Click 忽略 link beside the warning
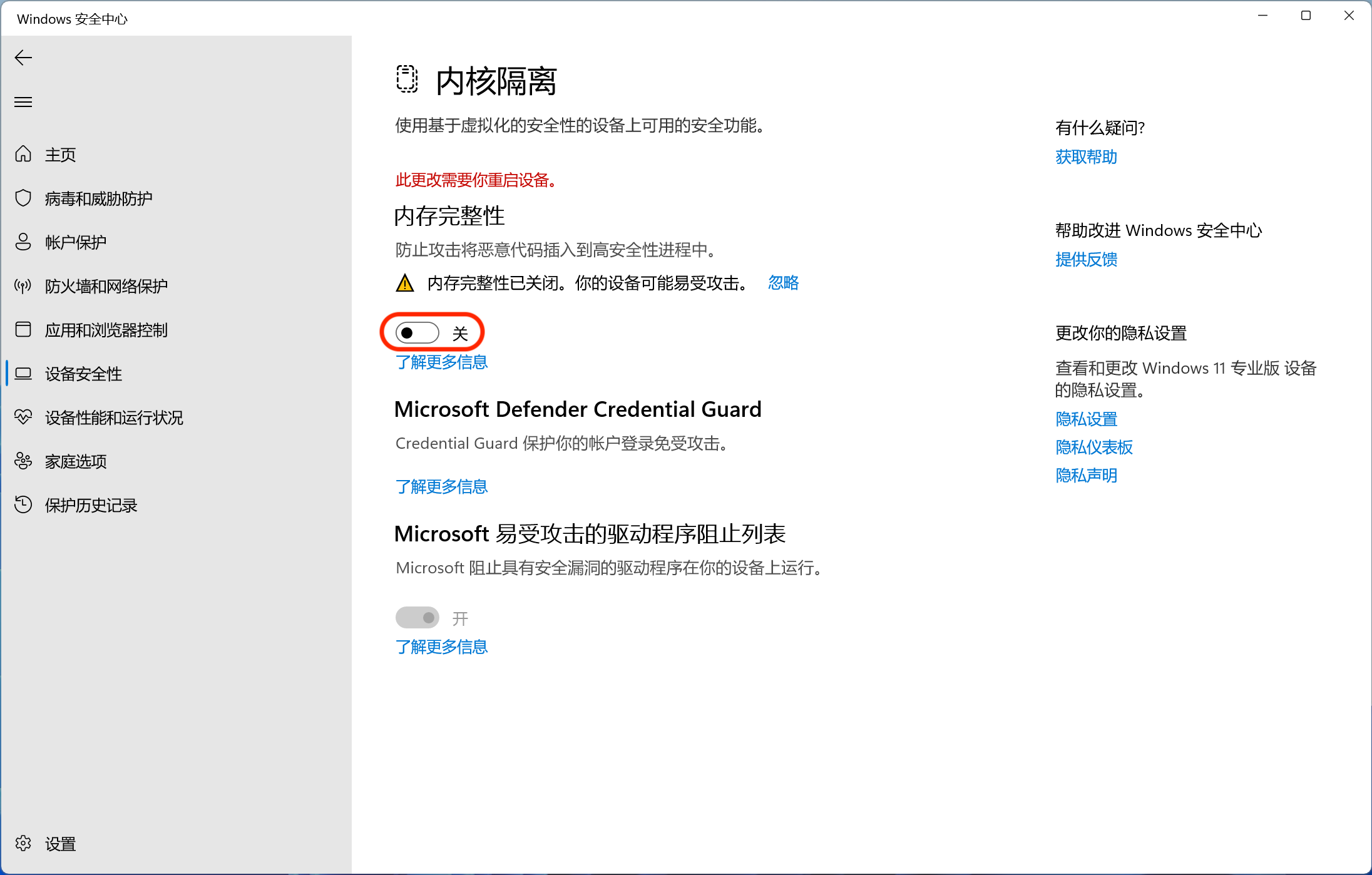The width and height of the screenshot is (1372, 875). click(783, 283)
